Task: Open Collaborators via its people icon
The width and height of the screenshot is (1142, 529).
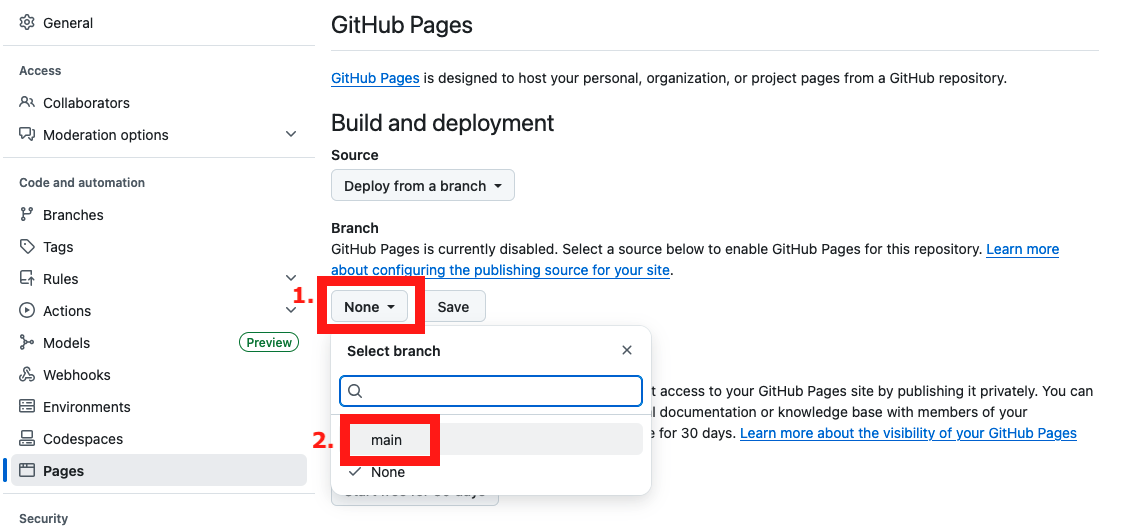Action: 27,103
